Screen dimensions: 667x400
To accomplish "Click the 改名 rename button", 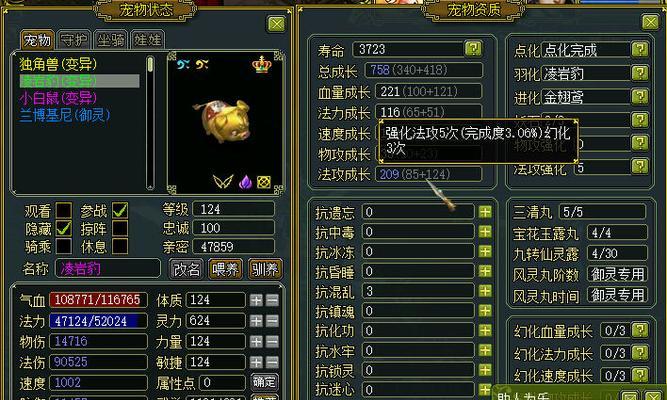I will click(186, 269).
